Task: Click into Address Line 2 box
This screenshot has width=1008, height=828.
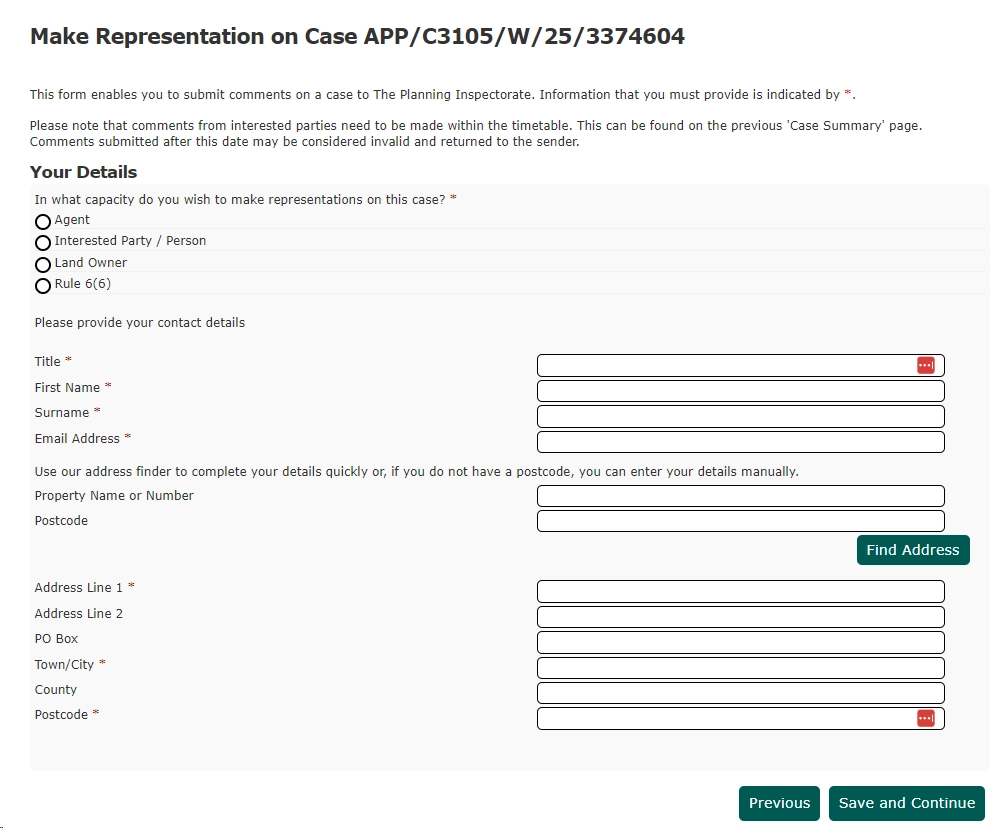Action: (x=740, y=617)
